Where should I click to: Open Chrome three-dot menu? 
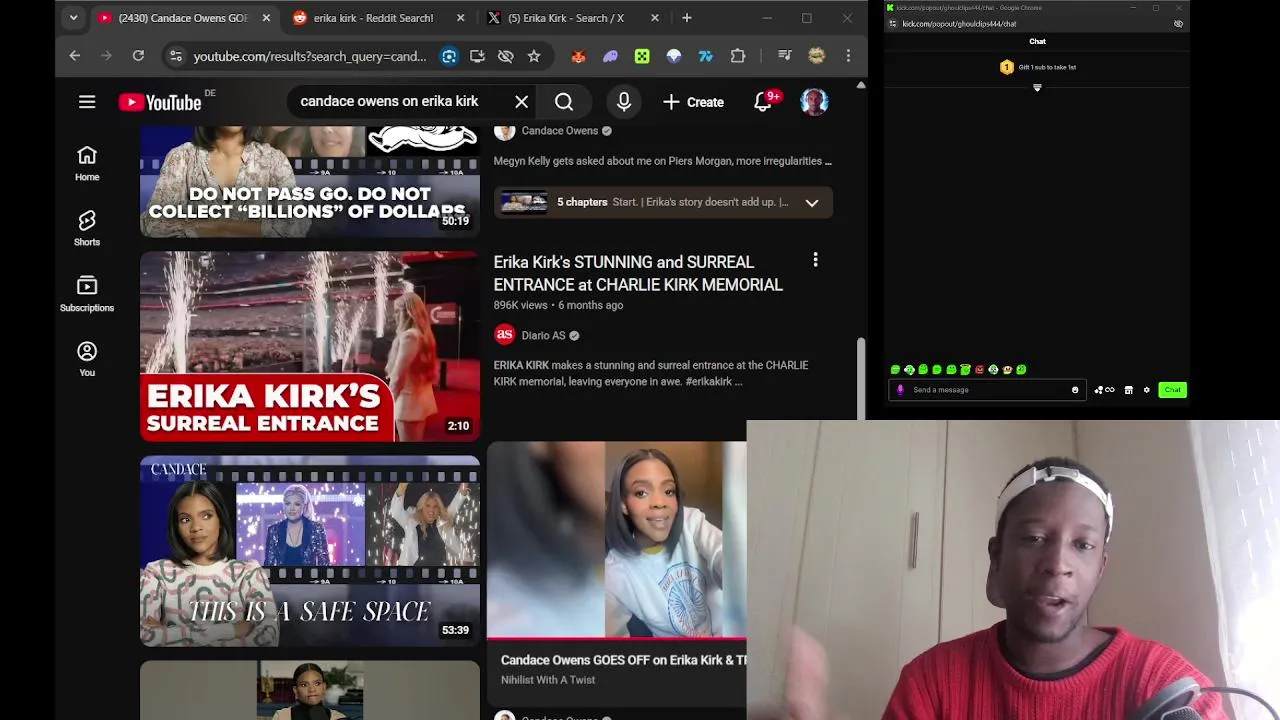[848, 56]
